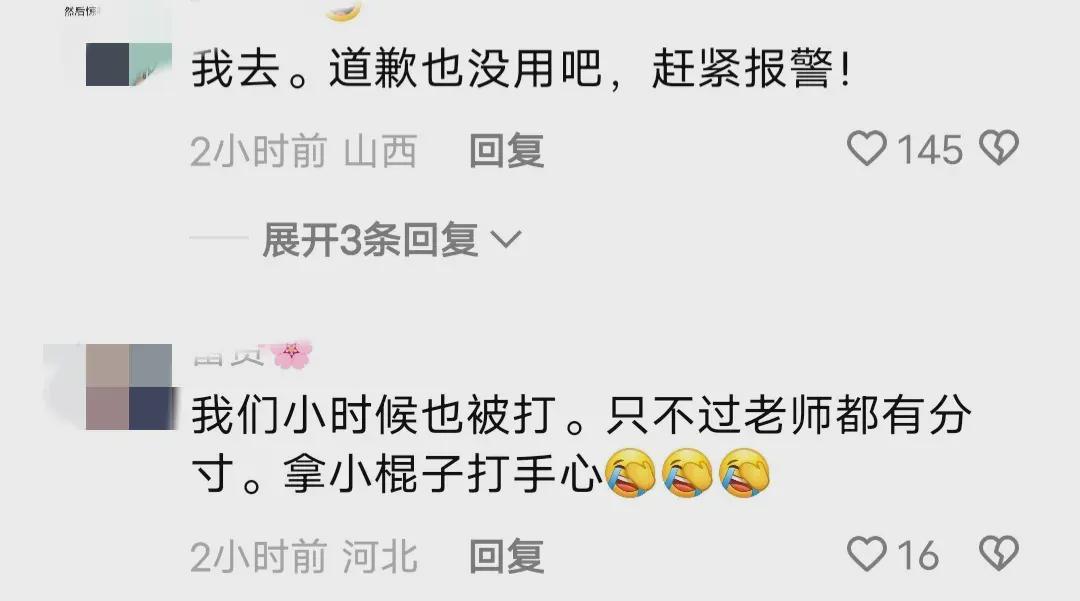
Task: Click the chevron next to 展开3条回复
Action: pyautogui.click(x=506, y=240)
